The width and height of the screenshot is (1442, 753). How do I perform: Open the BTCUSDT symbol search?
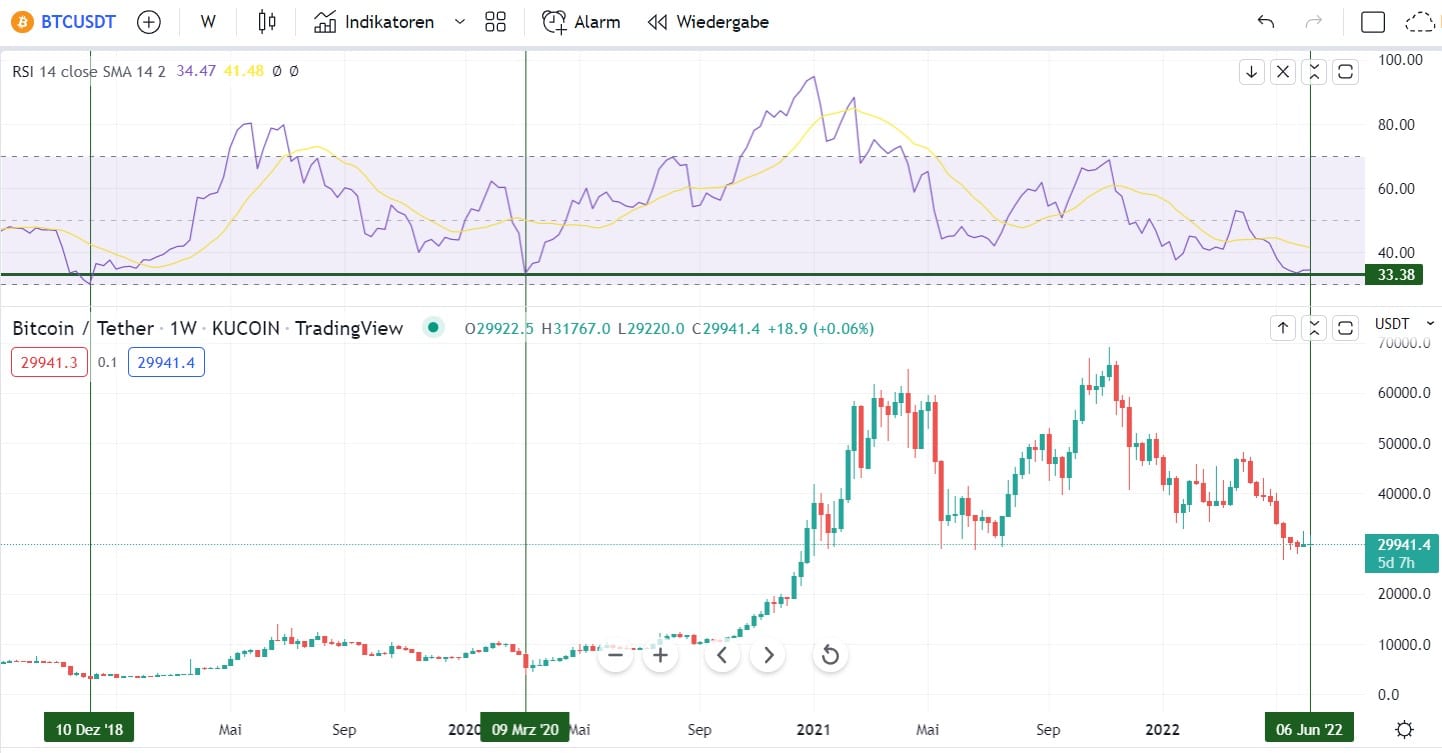pos(64,22)
